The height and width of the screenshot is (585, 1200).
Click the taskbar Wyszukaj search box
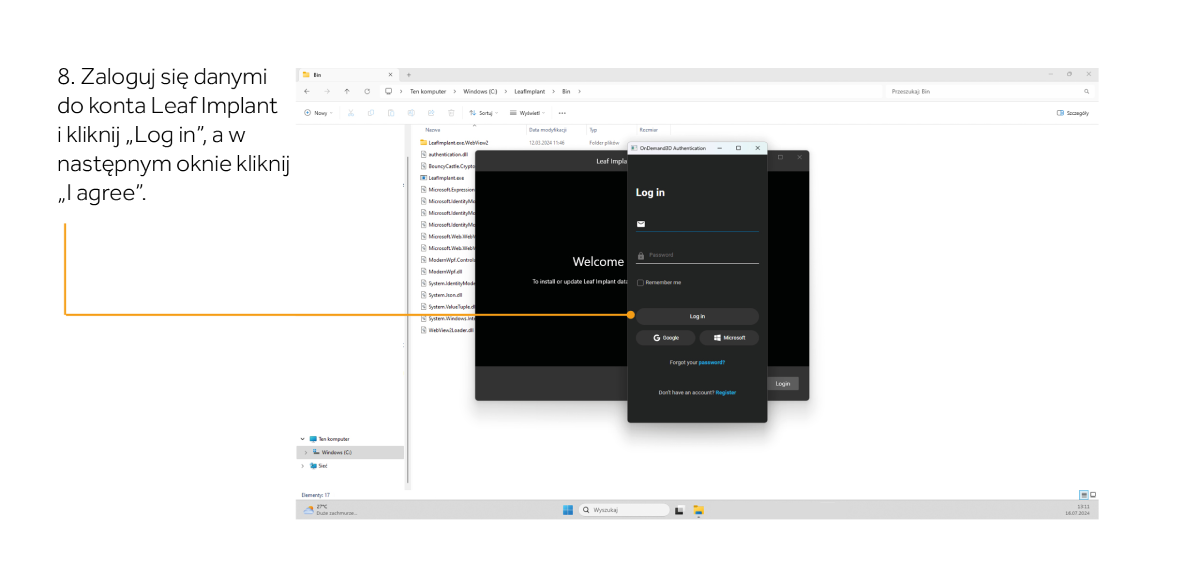pyautogui.click(x=625, y=510)
